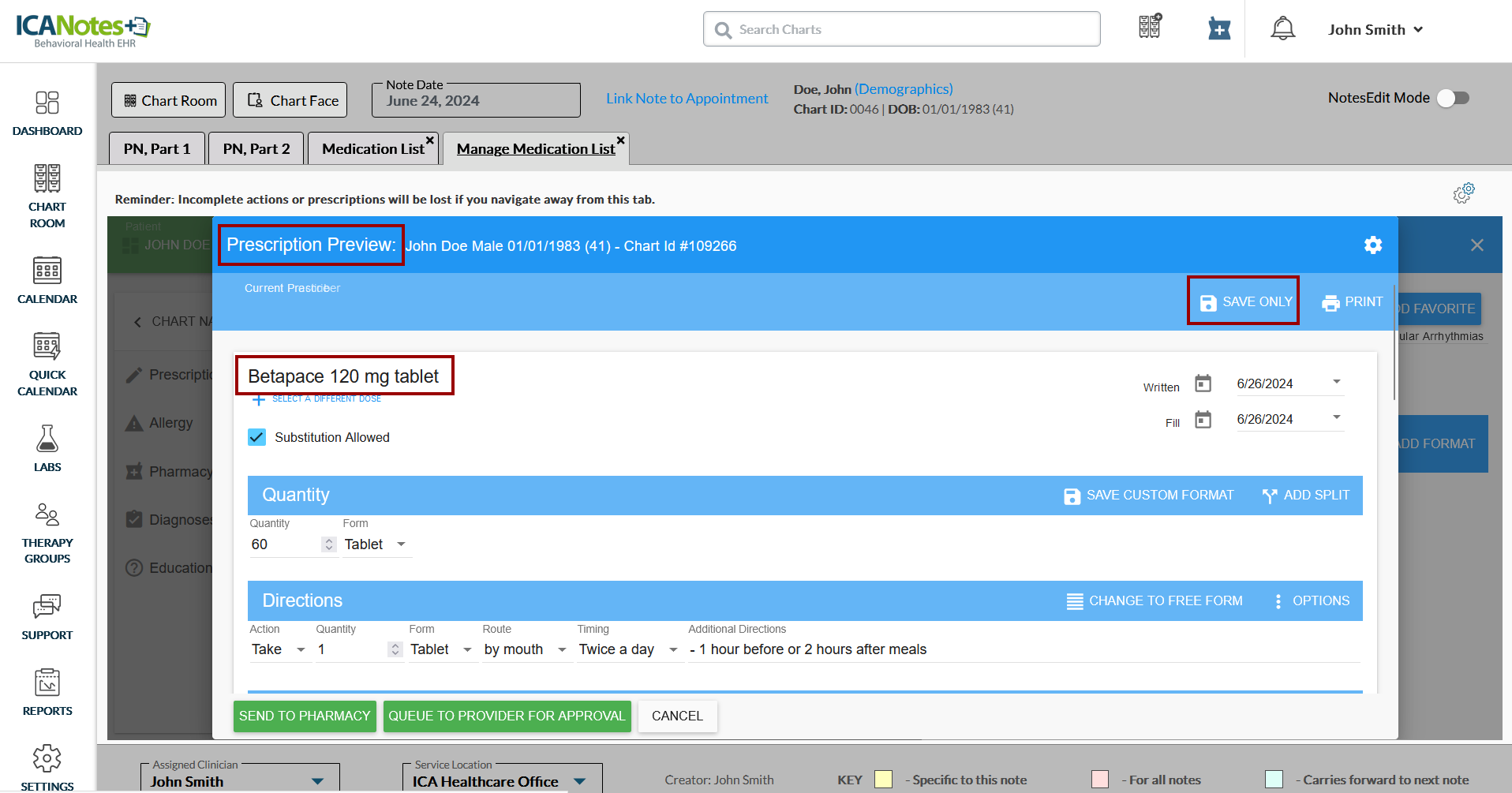
Task: Click the Quantity stepper arrows beside 60
Action: tap(329, 544)
